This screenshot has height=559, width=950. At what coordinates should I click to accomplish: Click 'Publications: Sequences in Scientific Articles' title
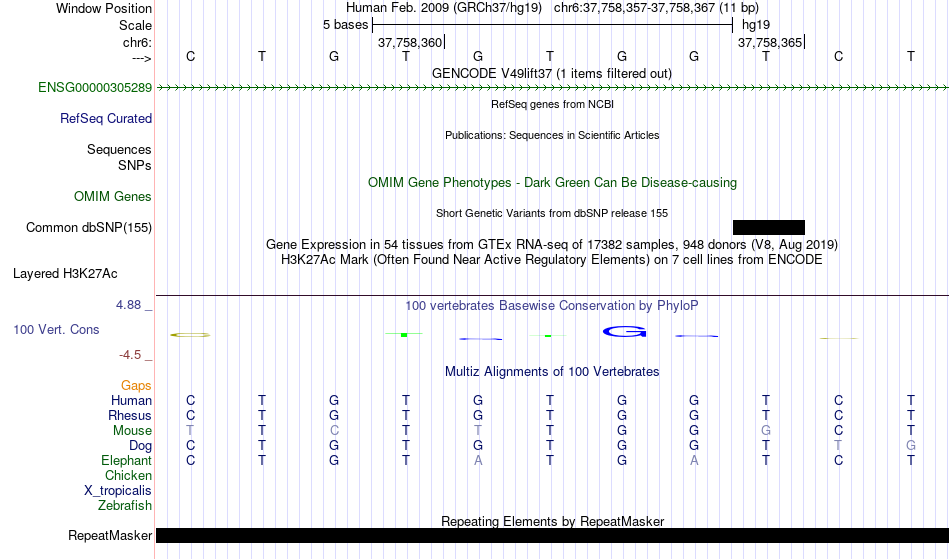point(552,135)
